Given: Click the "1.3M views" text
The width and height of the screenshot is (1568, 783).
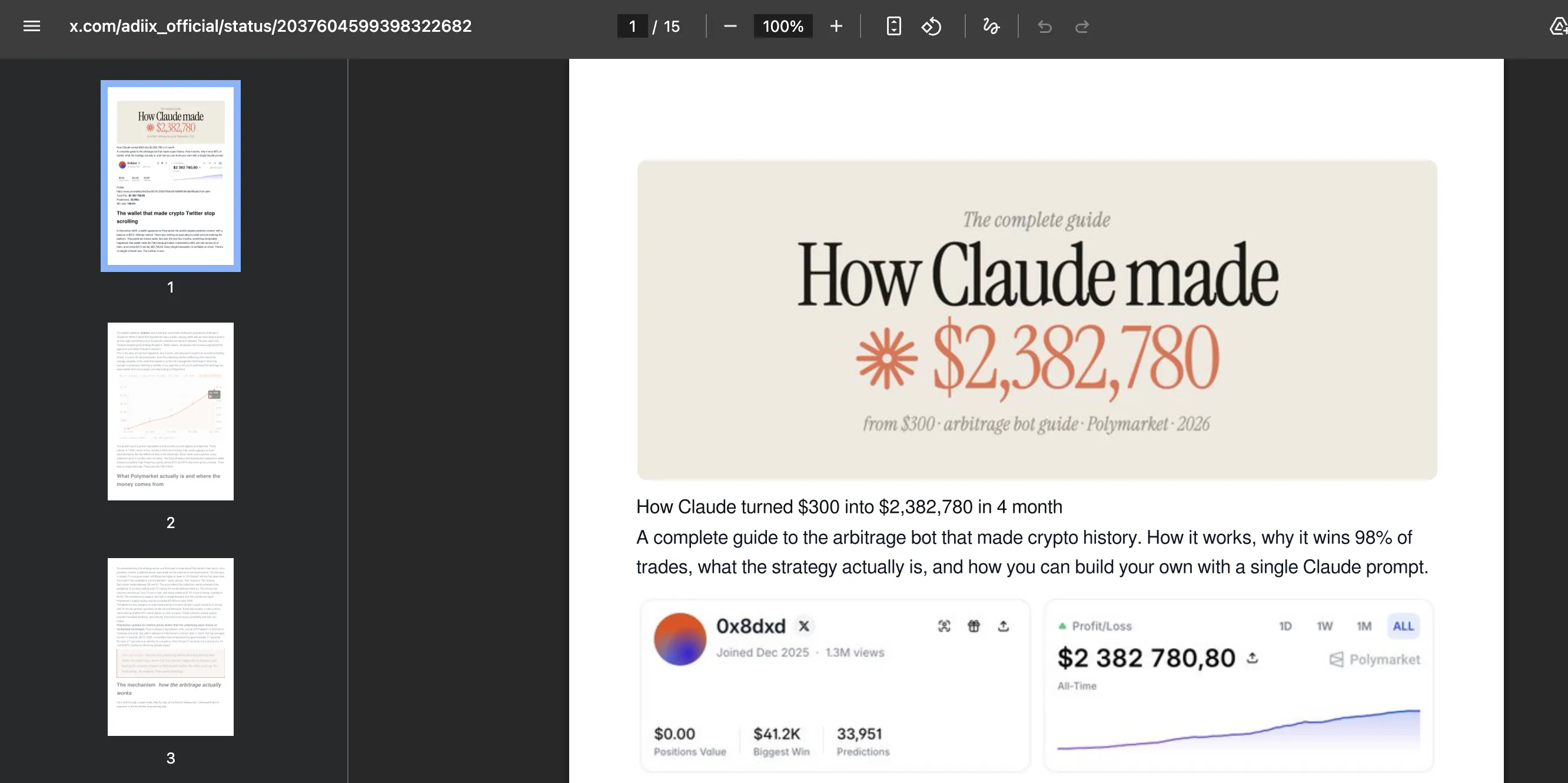Looking at the screenshot, I should [x=855, y=652].
